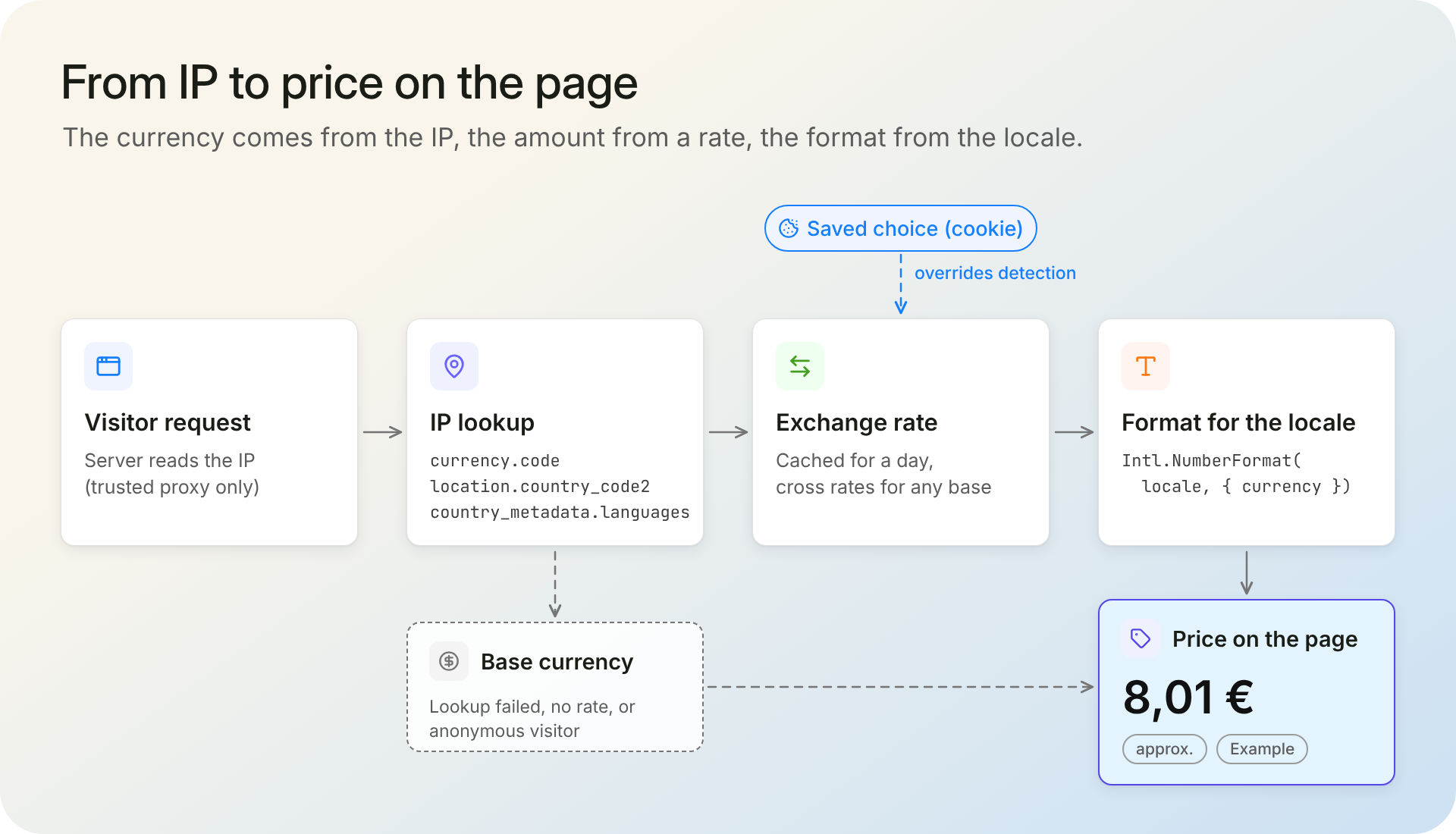
Task: Click the subtitle about currency from the IP
Action: coord(573,138)
